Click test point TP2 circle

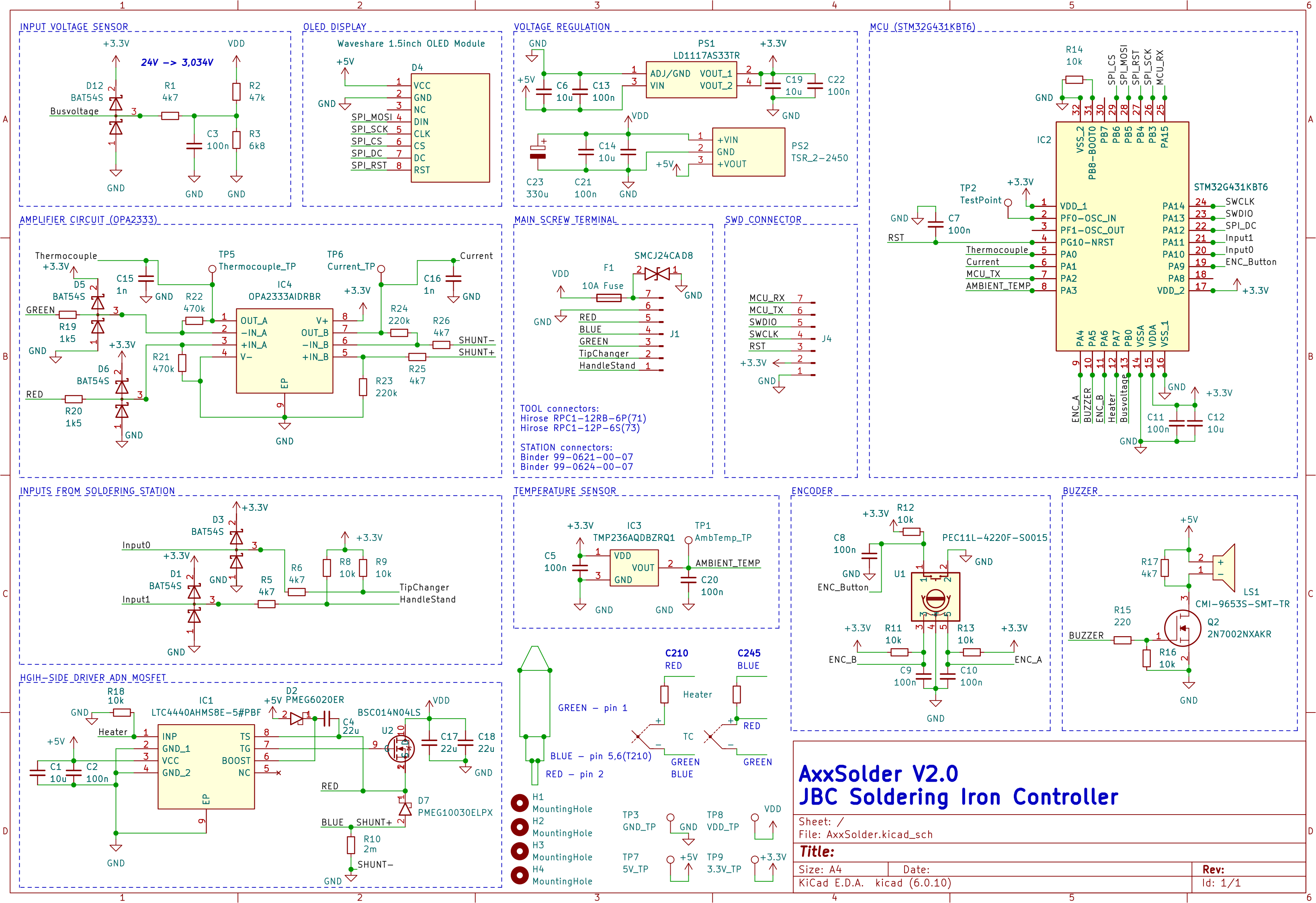1008,202
